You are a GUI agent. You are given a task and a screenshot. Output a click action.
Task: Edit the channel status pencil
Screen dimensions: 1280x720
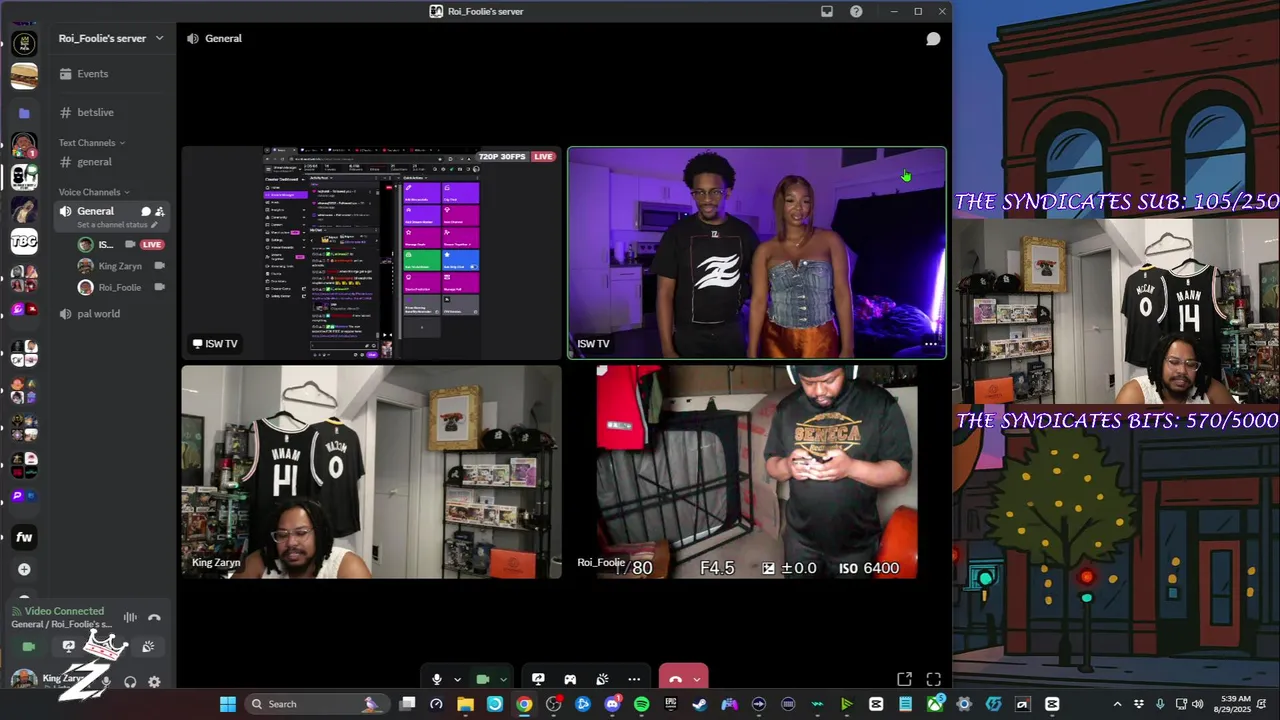[x=154, y=225]
